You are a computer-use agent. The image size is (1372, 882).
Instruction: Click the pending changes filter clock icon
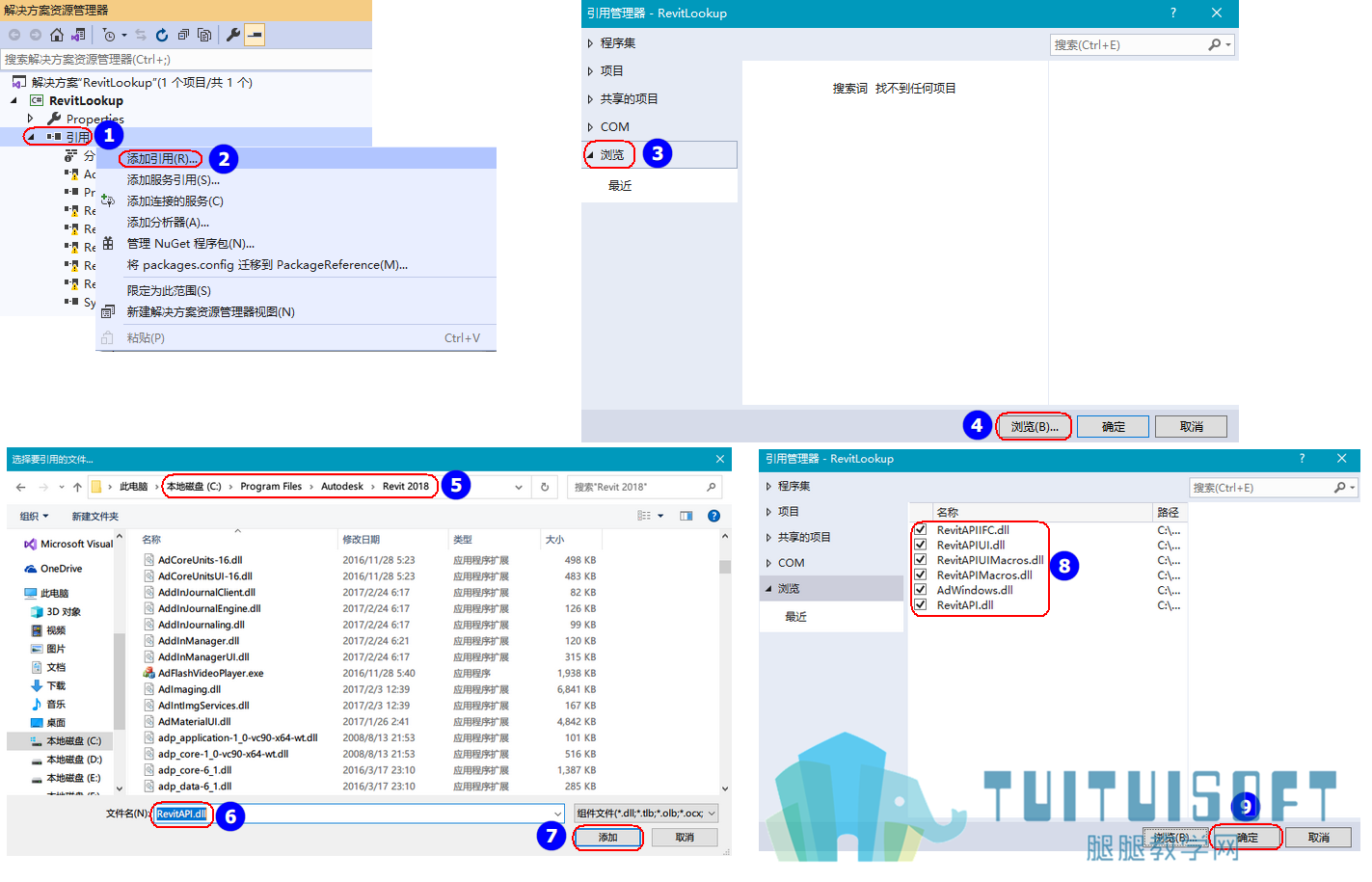tap(109, 35)
